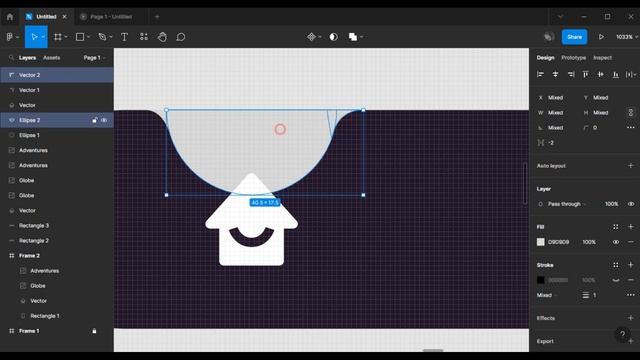Add an Effects entry with plus

[631, 318]
